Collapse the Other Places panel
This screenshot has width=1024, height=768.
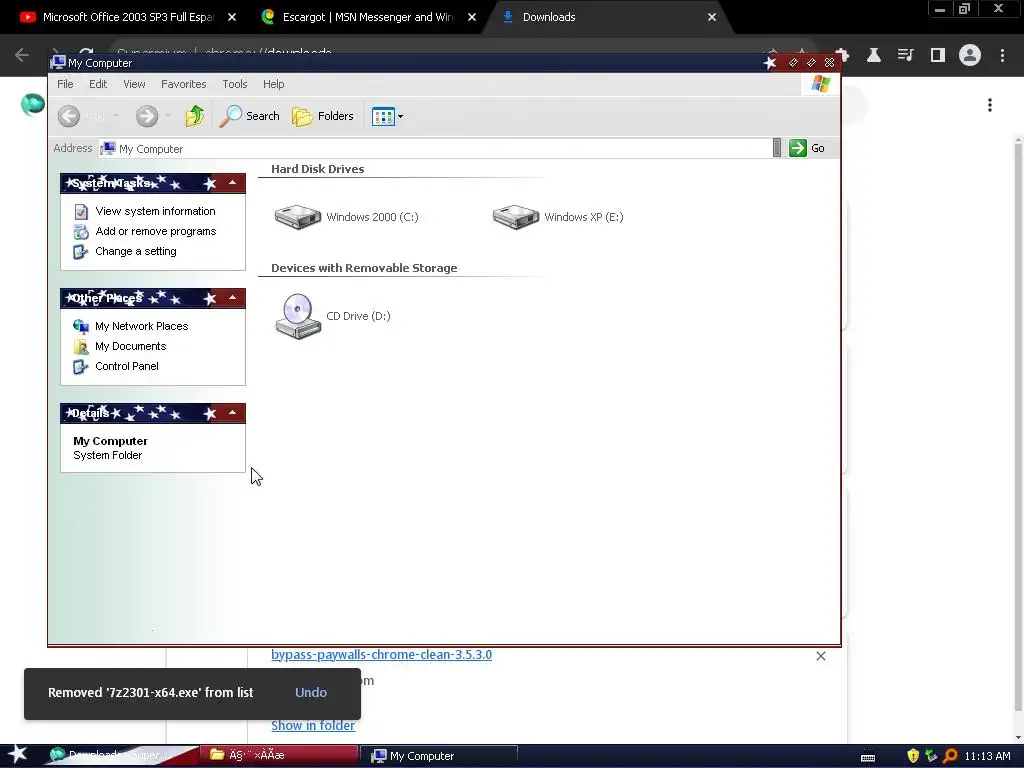point(232,298)
